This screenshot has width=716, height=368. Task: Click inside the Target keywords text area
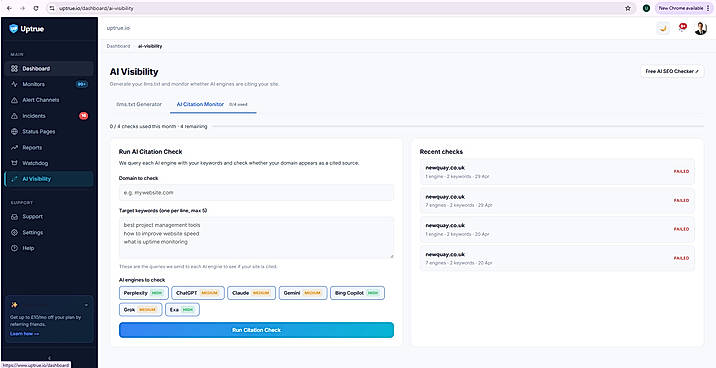256,238
